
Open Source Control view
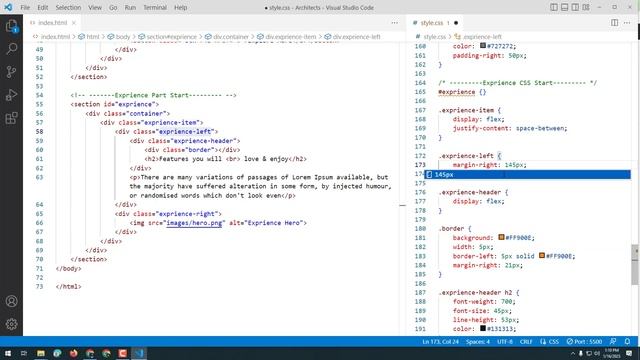click(x=11, y=72)
